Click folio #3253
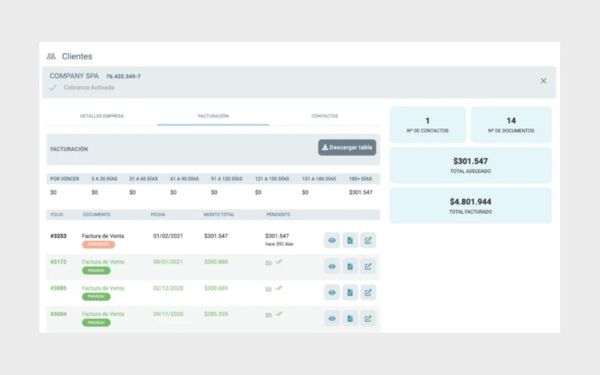The width and height of the screenshot is (600, 375). [x=59, y=236]
